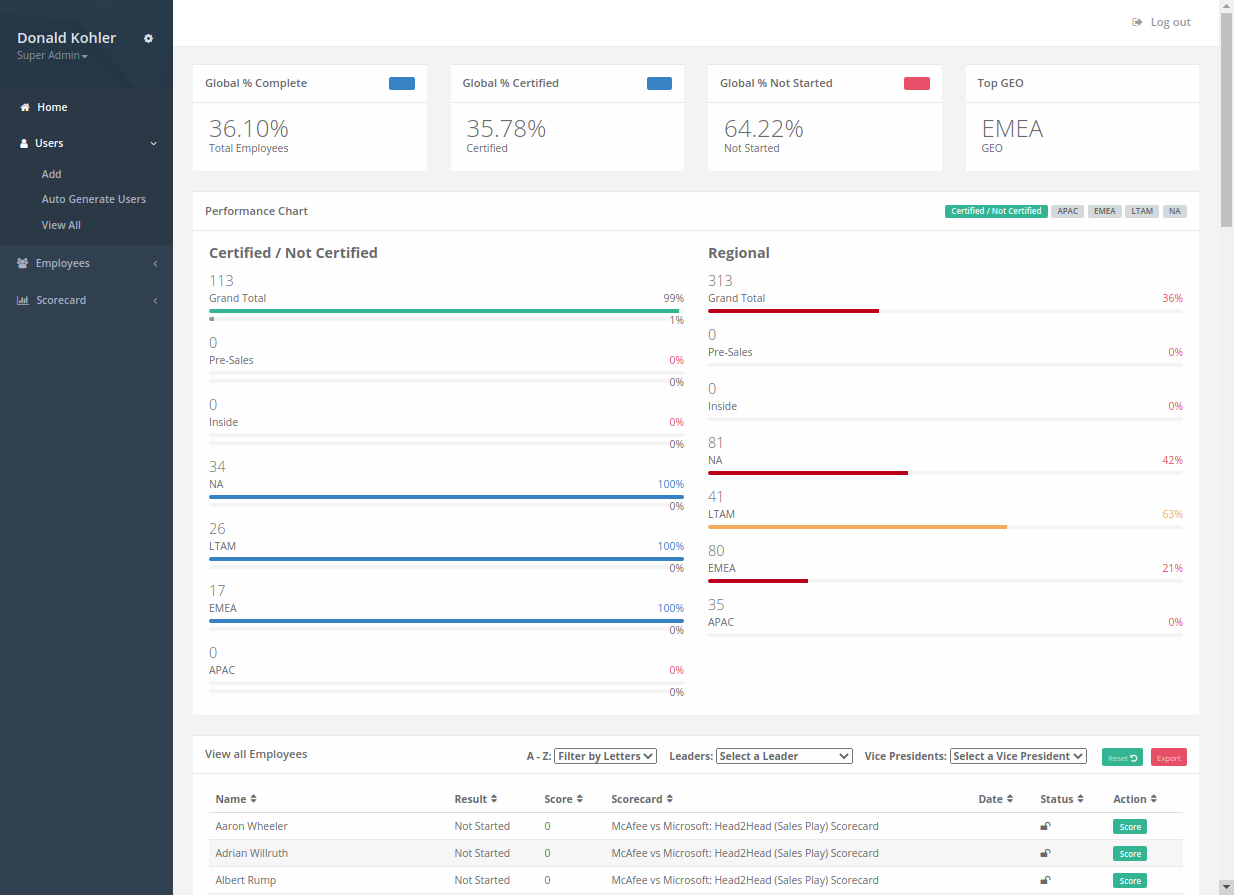Expand the Employees menu chevron
The width and height of the screenshot is (1234, 895).
point(155,264)
